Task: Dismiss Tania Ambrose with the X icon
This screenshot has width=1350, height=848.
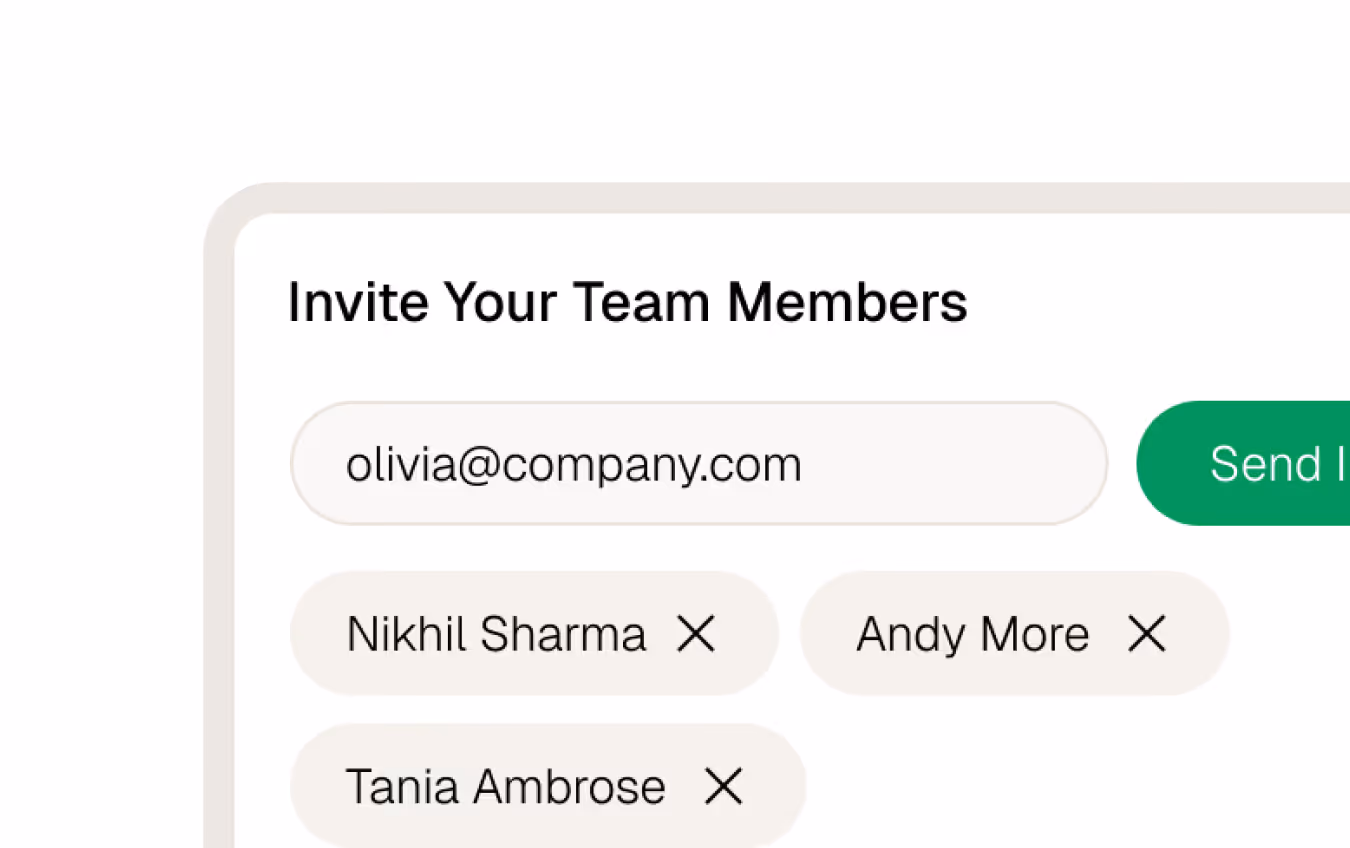Action: tap(723, 786)
